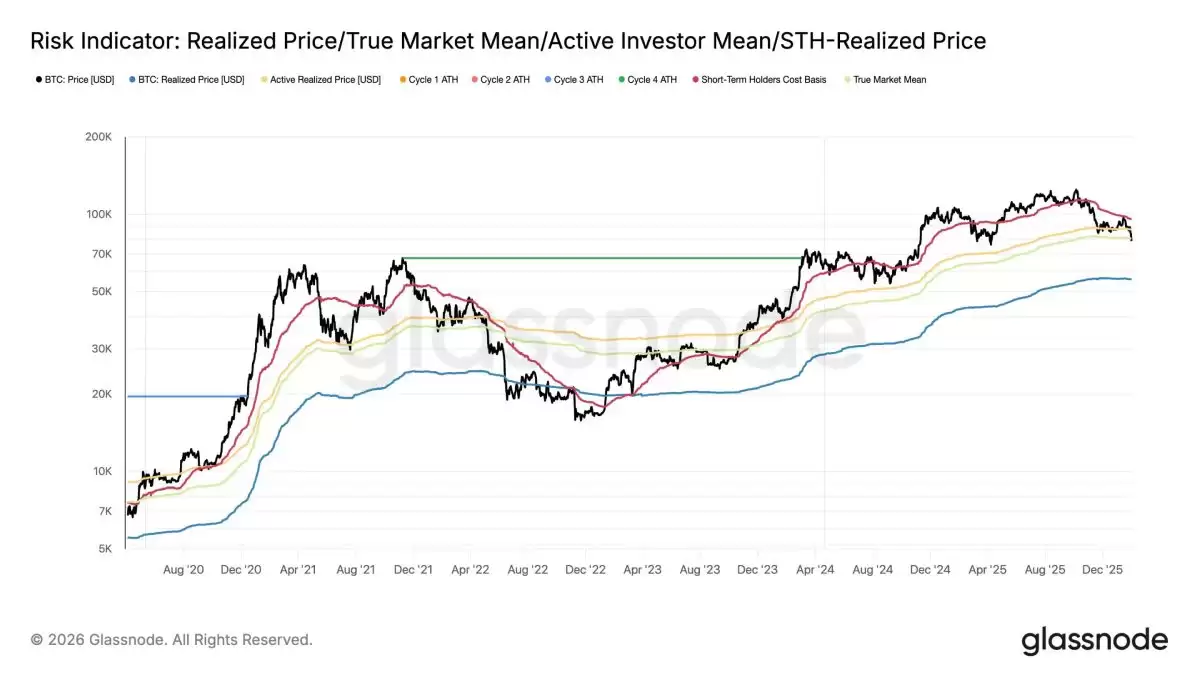Click the 100K label on the y-axis
The height and width of the screenshot is (675, 1200).
pyautogui.click(x=98, y=214)
